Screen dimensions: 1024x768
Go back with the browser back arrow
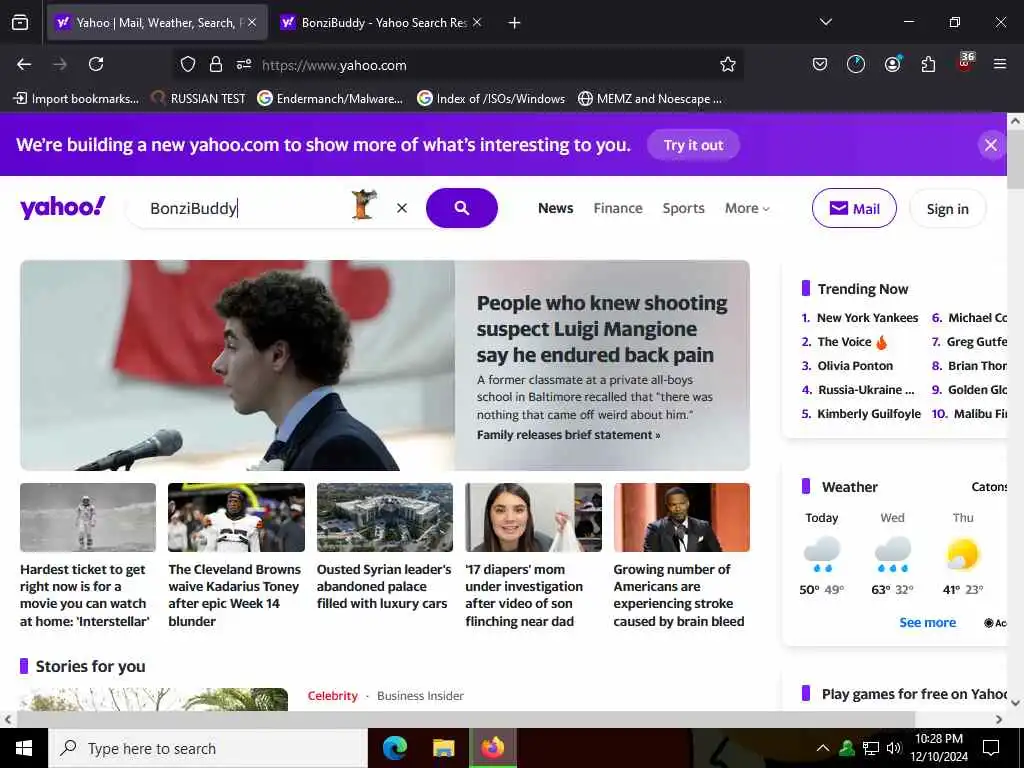pos(24,64)
